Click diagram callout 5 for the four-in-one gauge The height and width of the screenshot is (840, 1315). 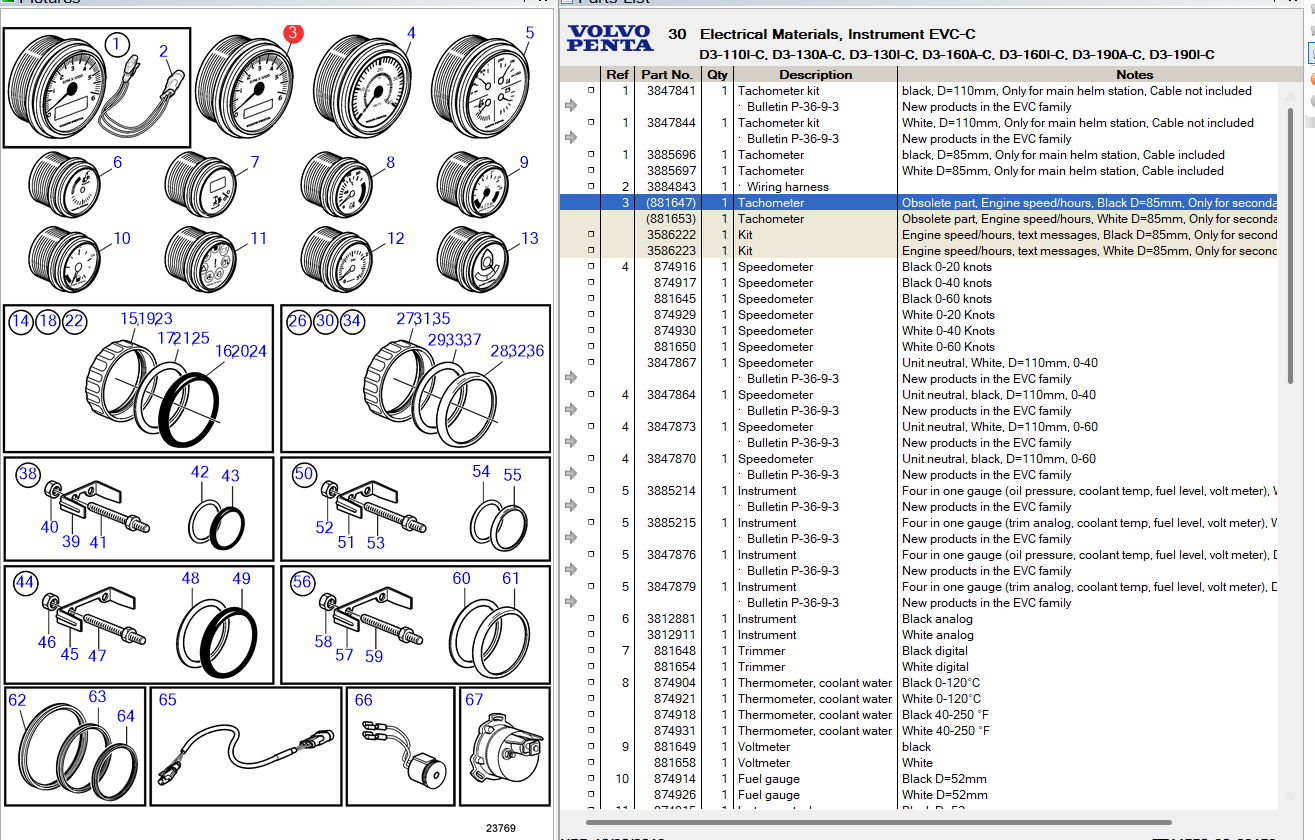point(530,33)
